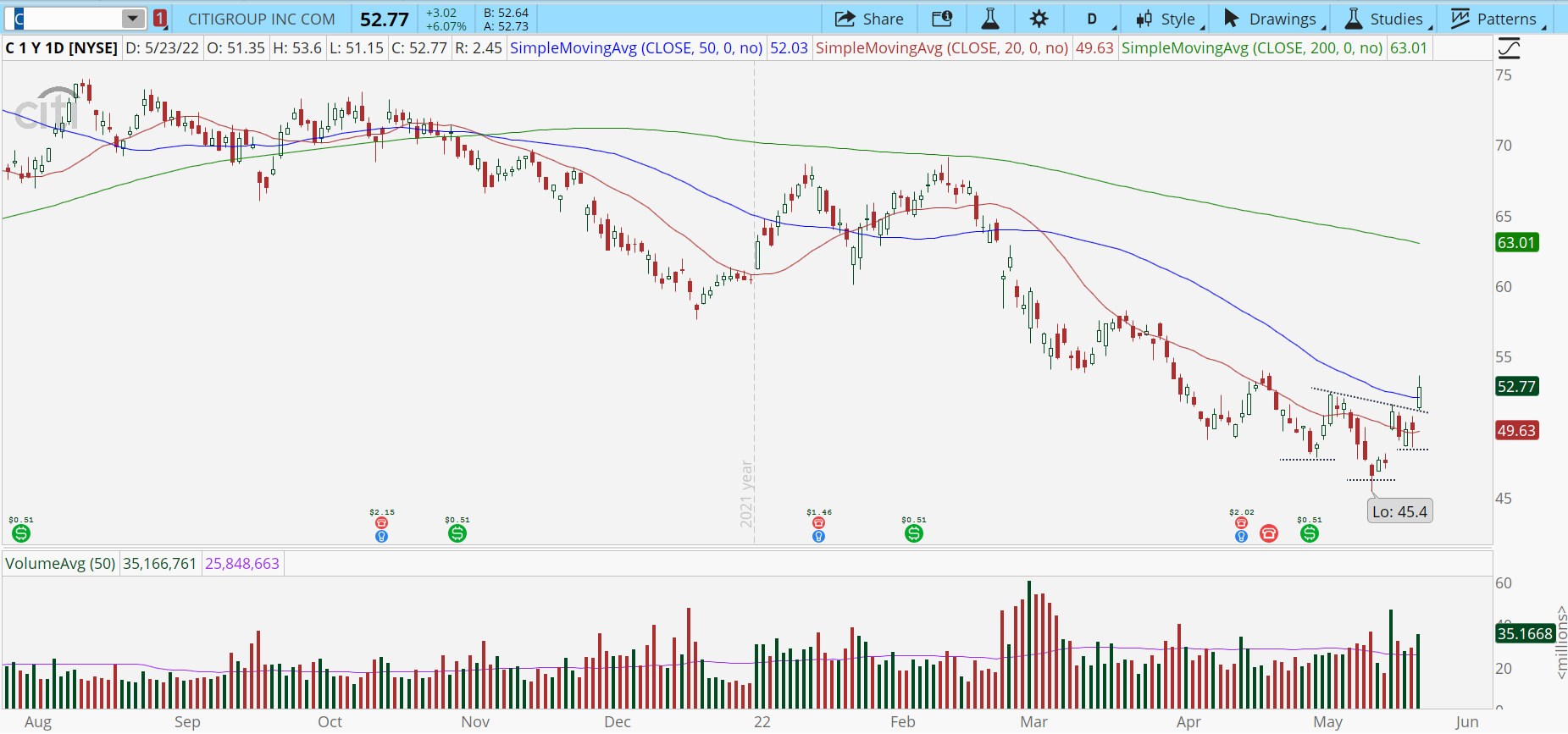Click the L: 51.15 low value
This screenshot has height=734, width=1568.
coord(357,48)
